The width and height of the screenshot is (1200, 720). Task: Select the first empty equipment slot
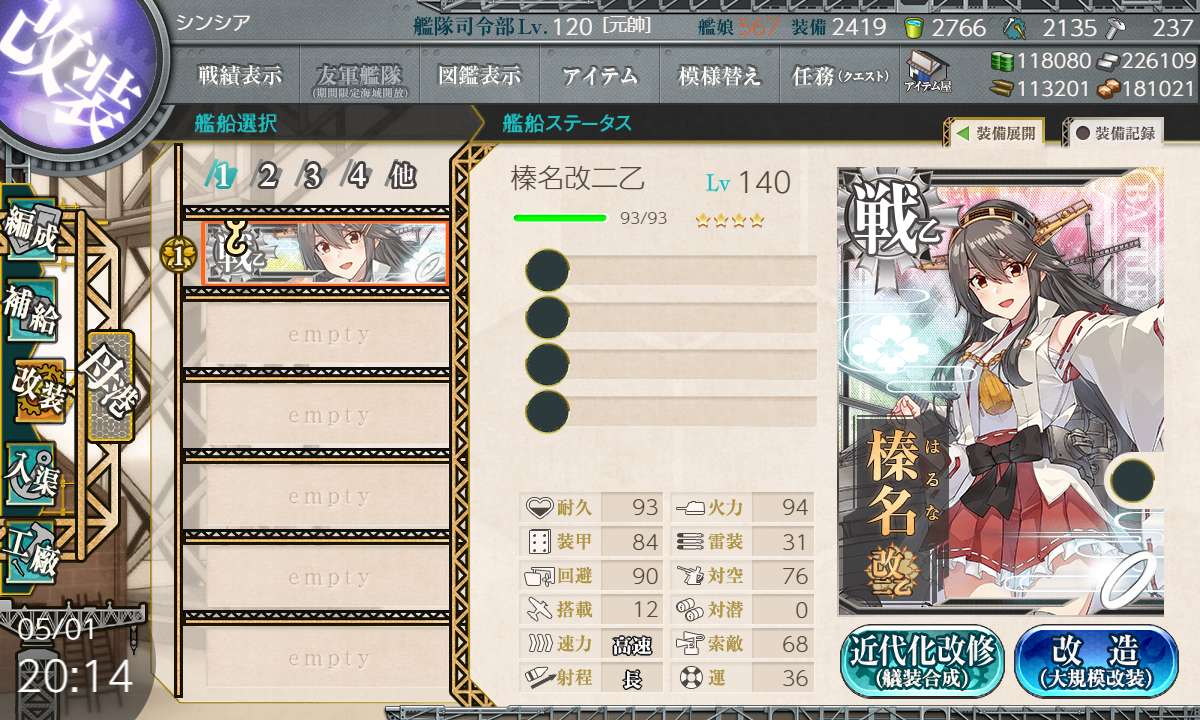click(x=671, y=270)
